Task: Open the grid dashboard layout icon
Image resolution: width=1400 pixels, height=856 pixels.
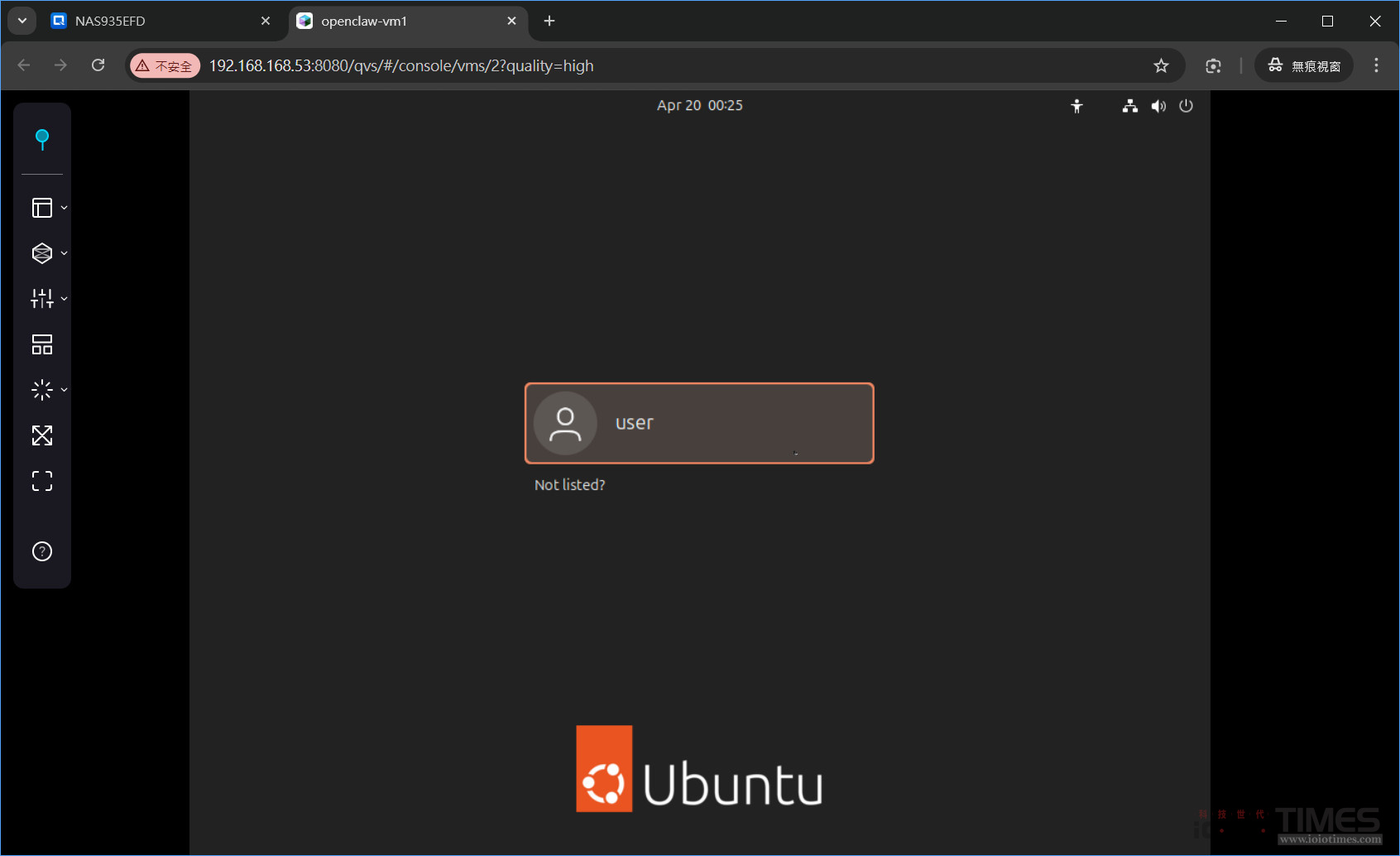Action: pyautogui.click(x=42, y=344)
